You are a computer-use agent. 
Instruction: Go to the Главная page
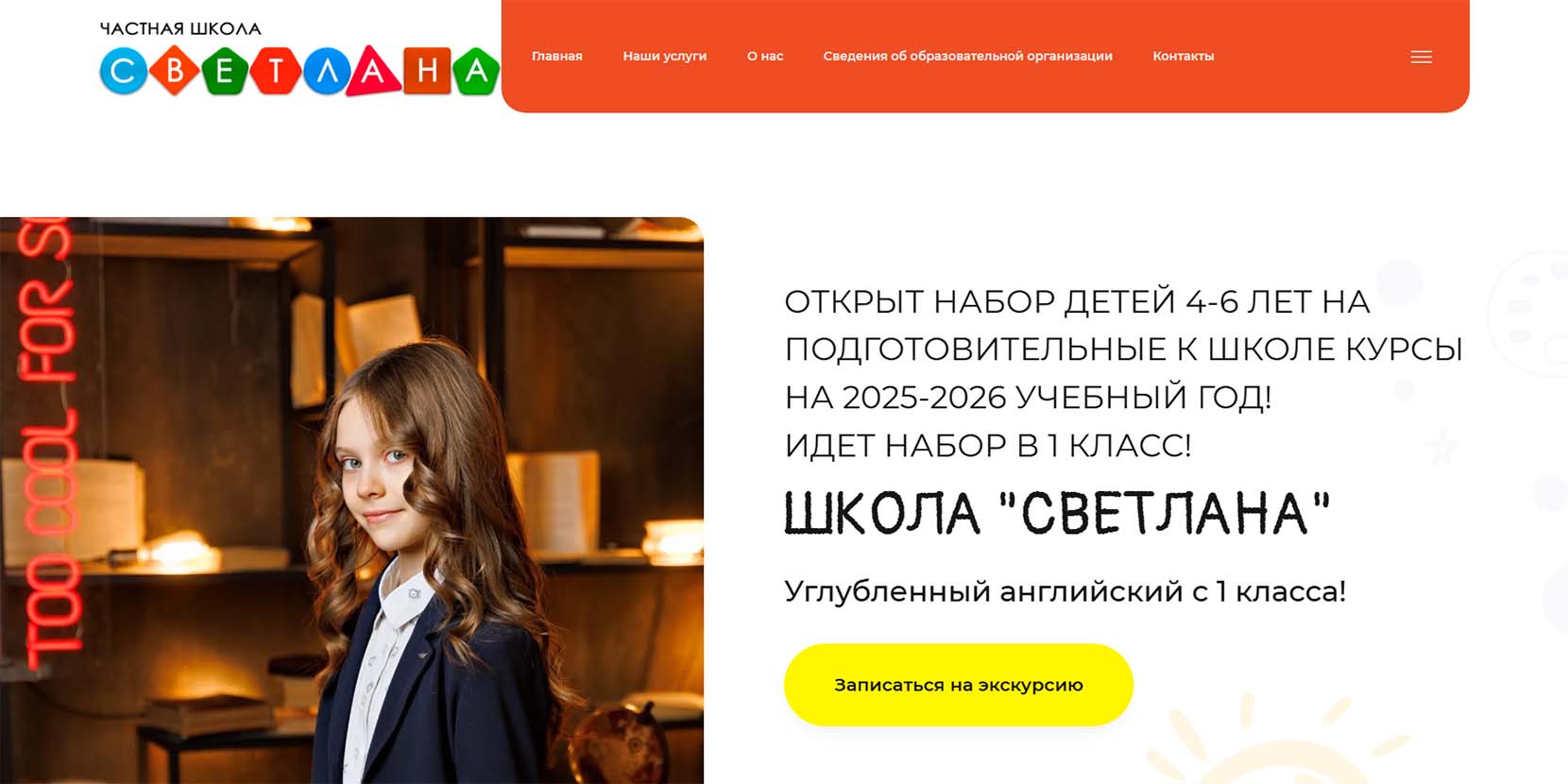tap(557, 56)
